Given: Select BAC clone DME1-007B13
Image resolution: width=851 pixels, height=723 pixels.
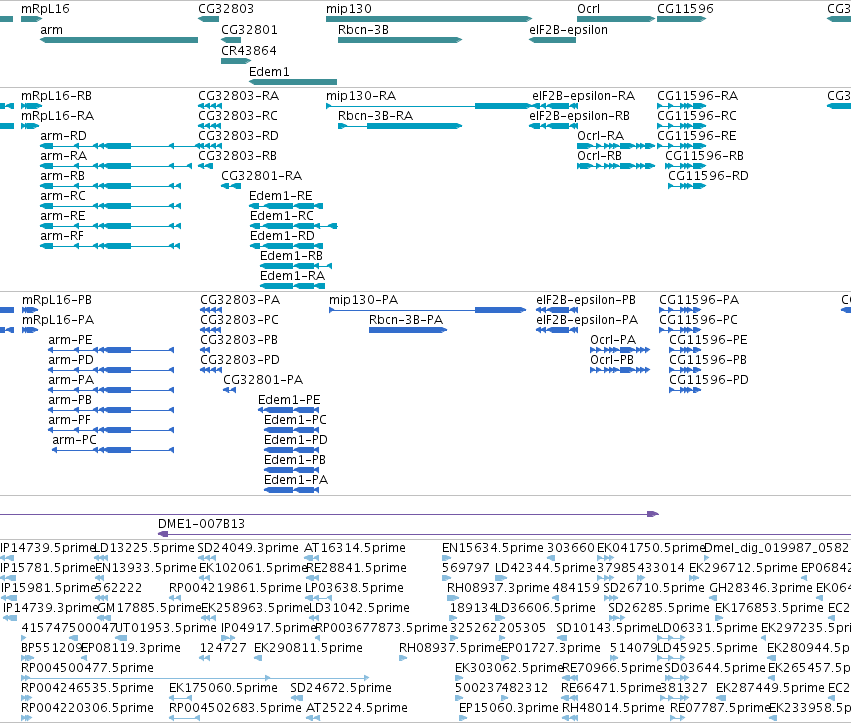Looking at the screenshot, I should [x=504, y=534].
